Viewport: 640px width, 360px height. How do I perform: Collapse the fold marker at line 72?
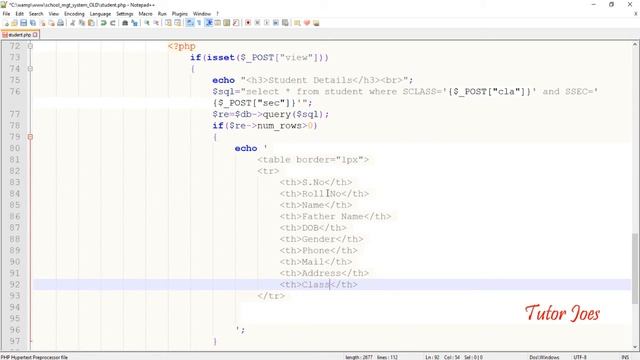coord(30,46)
